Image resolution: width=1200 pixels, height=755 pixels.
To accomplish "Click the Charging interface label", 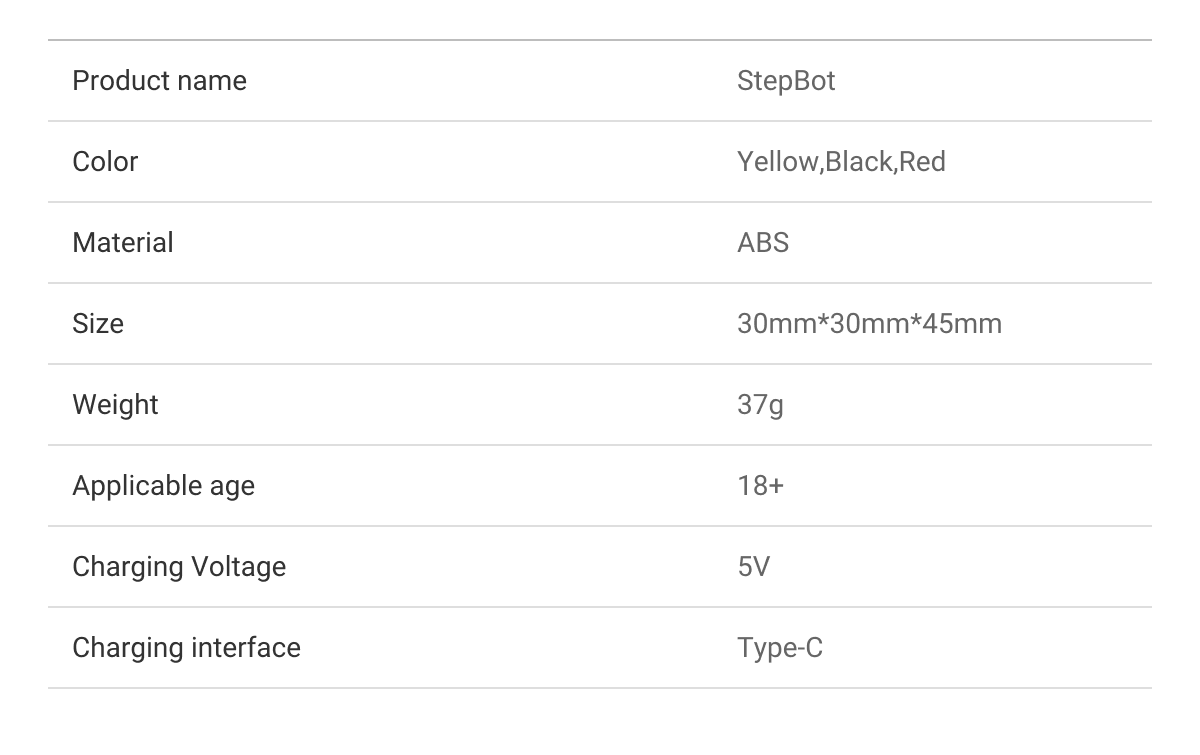I will pyautogui.click(x=186, y=648).
